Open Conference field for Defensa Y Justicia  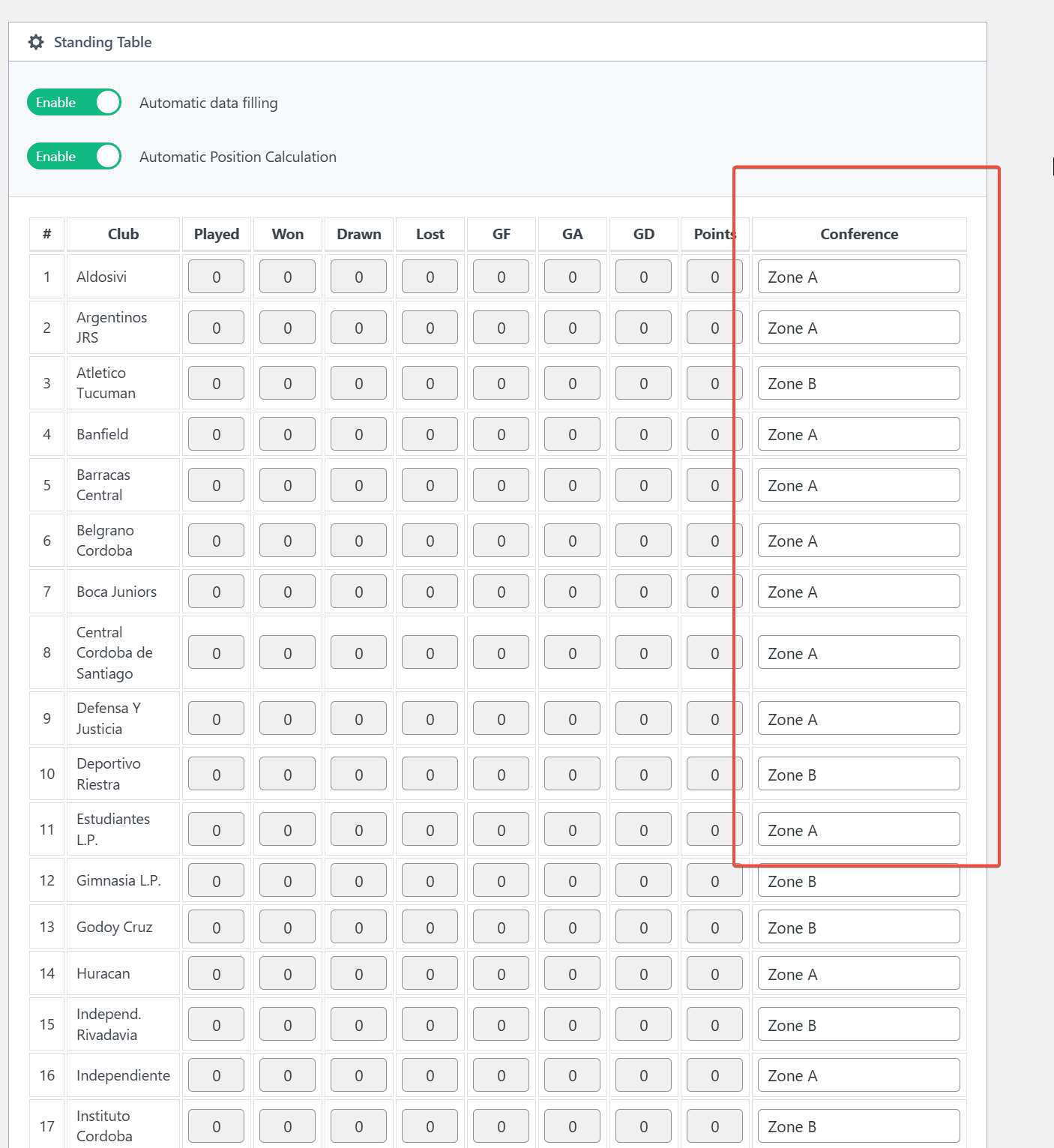(859, 718)
